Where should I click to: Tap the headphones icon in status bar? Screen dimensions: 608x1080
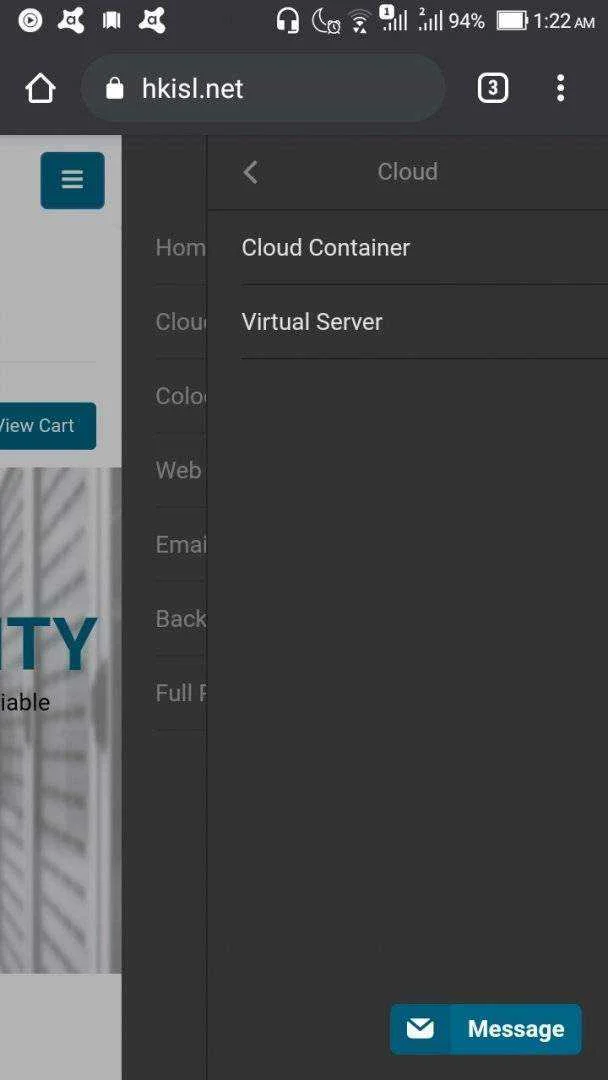click(288, 21)
